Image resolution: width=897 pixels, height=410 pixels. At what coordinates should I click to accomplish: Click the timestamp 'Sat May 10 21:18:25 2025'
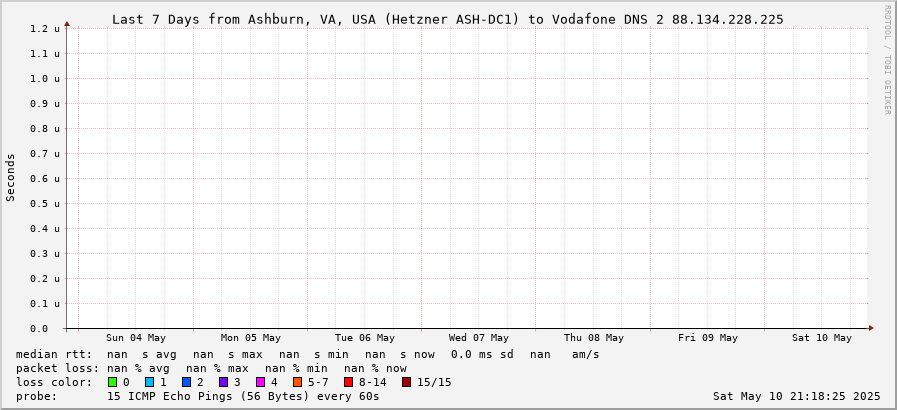797,396
